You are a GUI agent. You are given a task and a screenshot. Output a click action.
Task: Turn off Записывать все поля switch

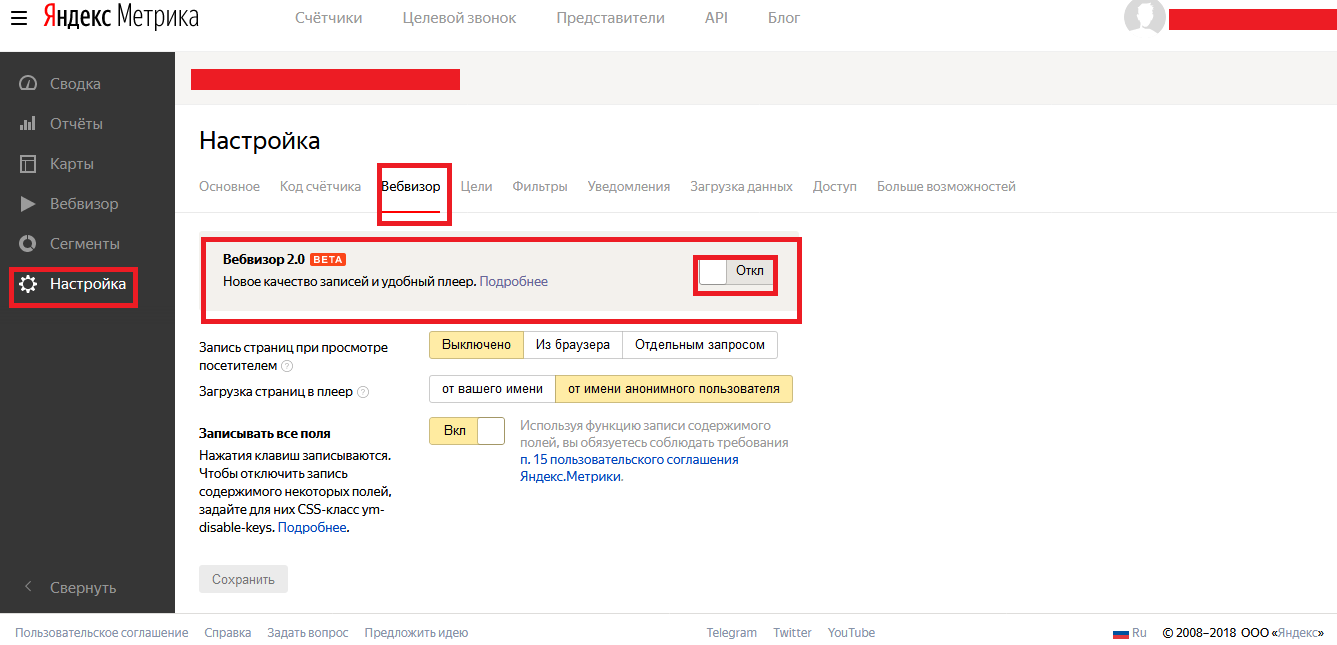(x=467, y=431)
